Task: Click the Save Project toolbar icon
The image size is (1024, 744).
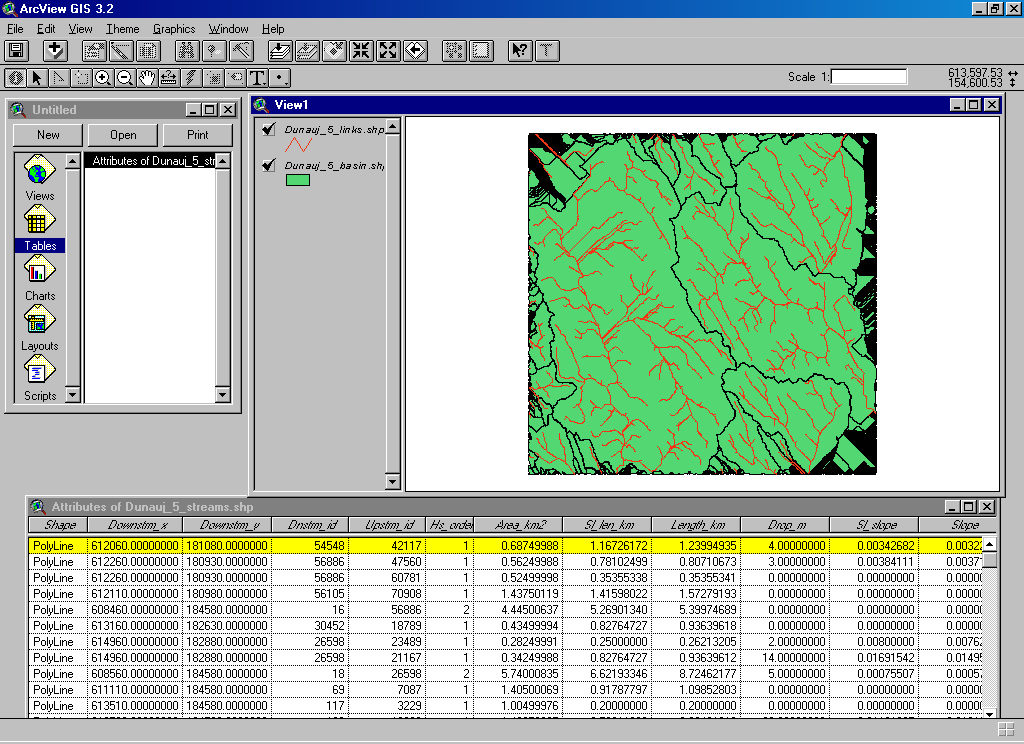Action: [16, 51]
